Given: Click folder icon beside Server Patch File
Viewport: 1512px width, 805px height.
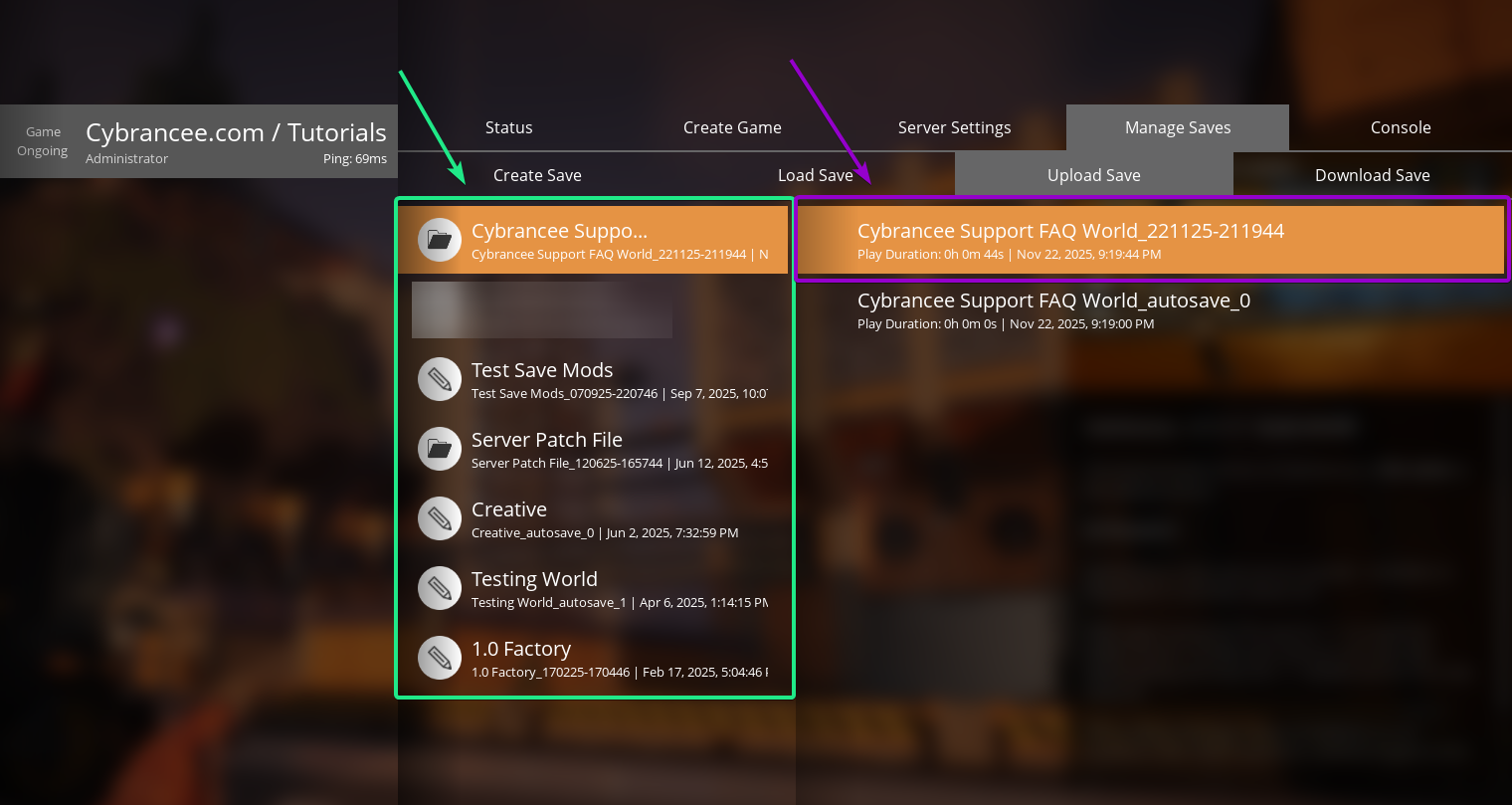Looking at the screenshot, I should tap(439, 449).
